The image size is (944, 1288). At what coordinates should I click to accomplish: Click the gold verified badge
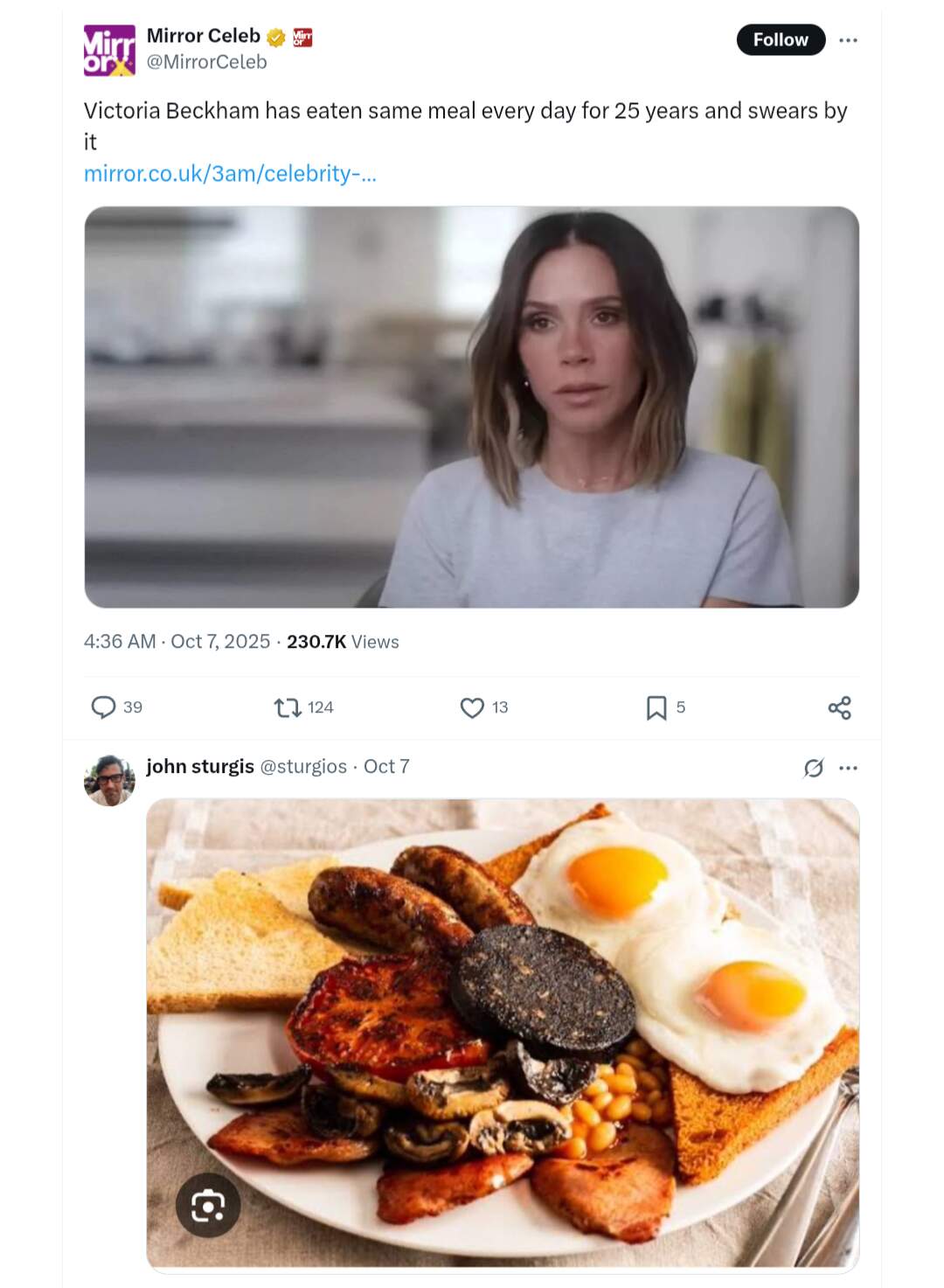click(276, 37)
